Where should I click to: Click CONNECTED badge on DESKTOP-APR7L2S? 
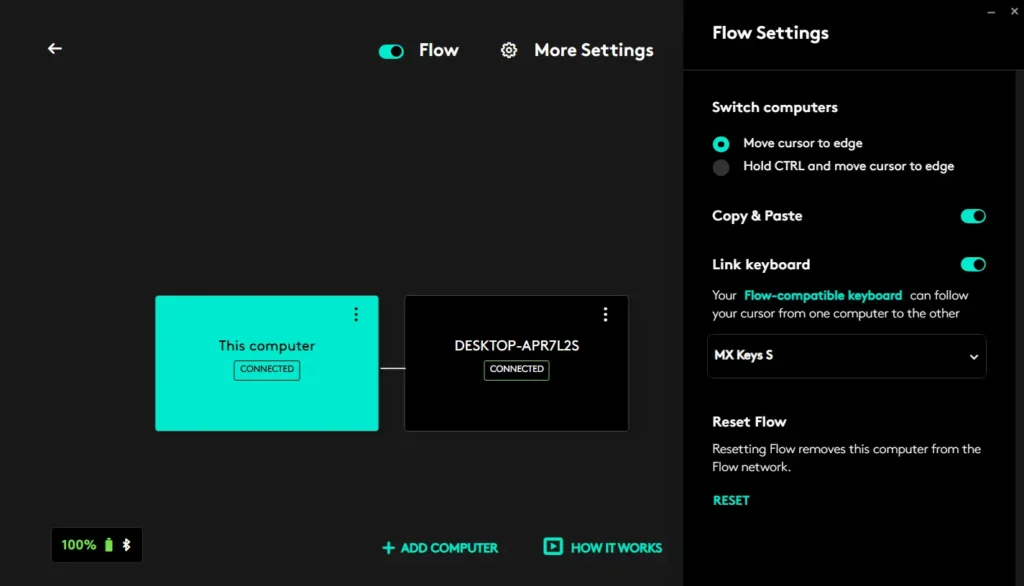[517, 370]
